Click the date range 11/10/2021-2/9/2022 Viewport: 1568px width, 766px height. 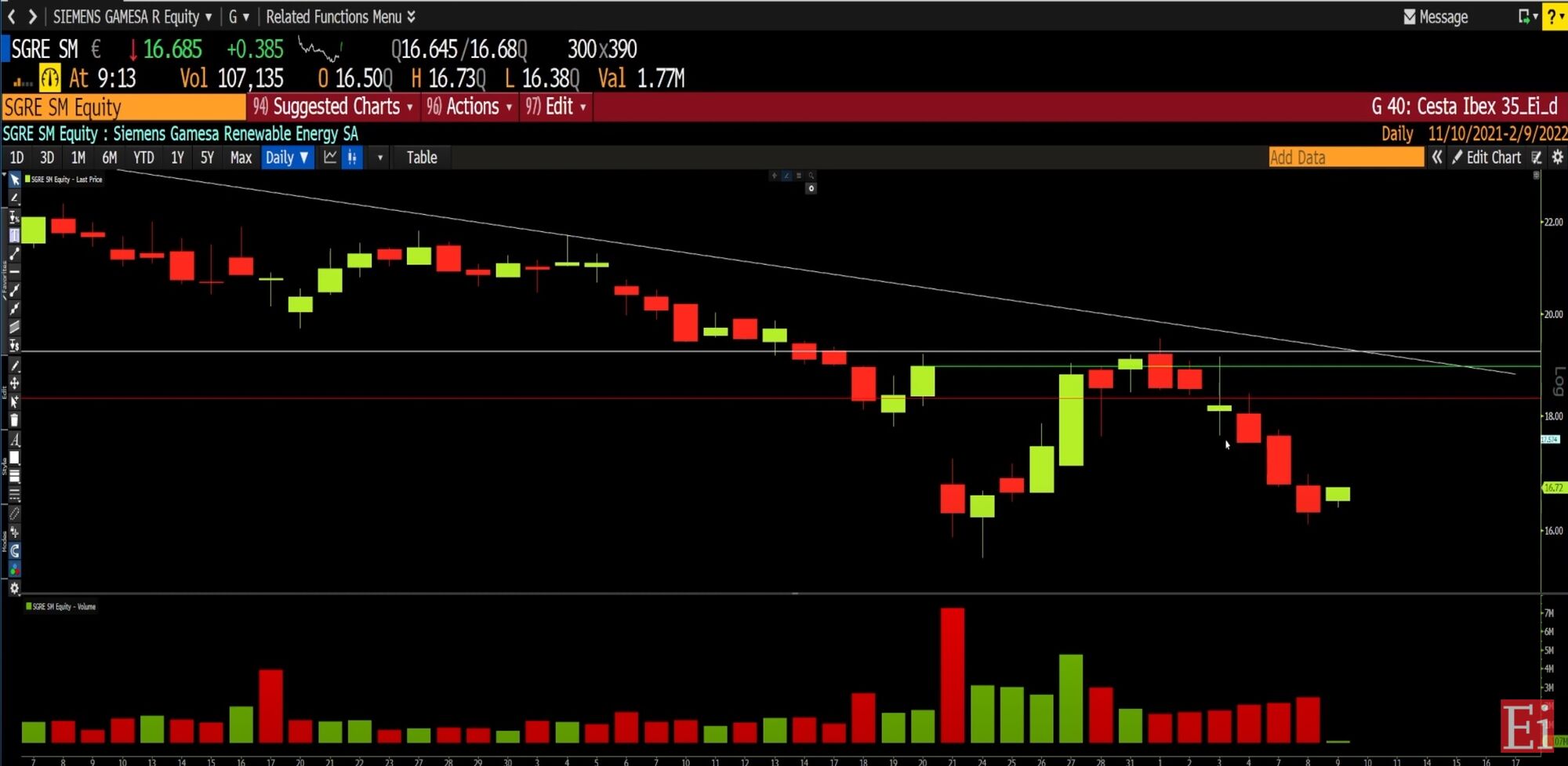click(1497, 133)
